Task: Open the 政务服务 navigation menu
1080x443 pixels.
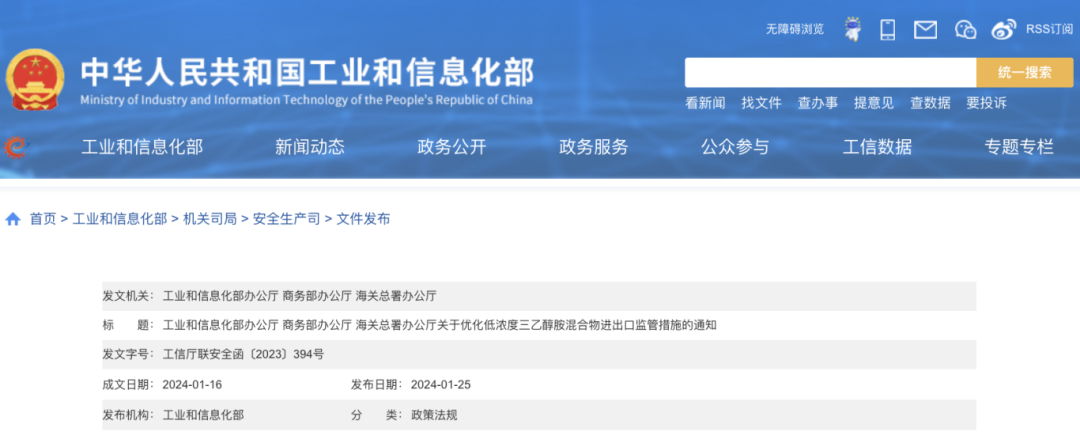Action: (x=594, y=147)
